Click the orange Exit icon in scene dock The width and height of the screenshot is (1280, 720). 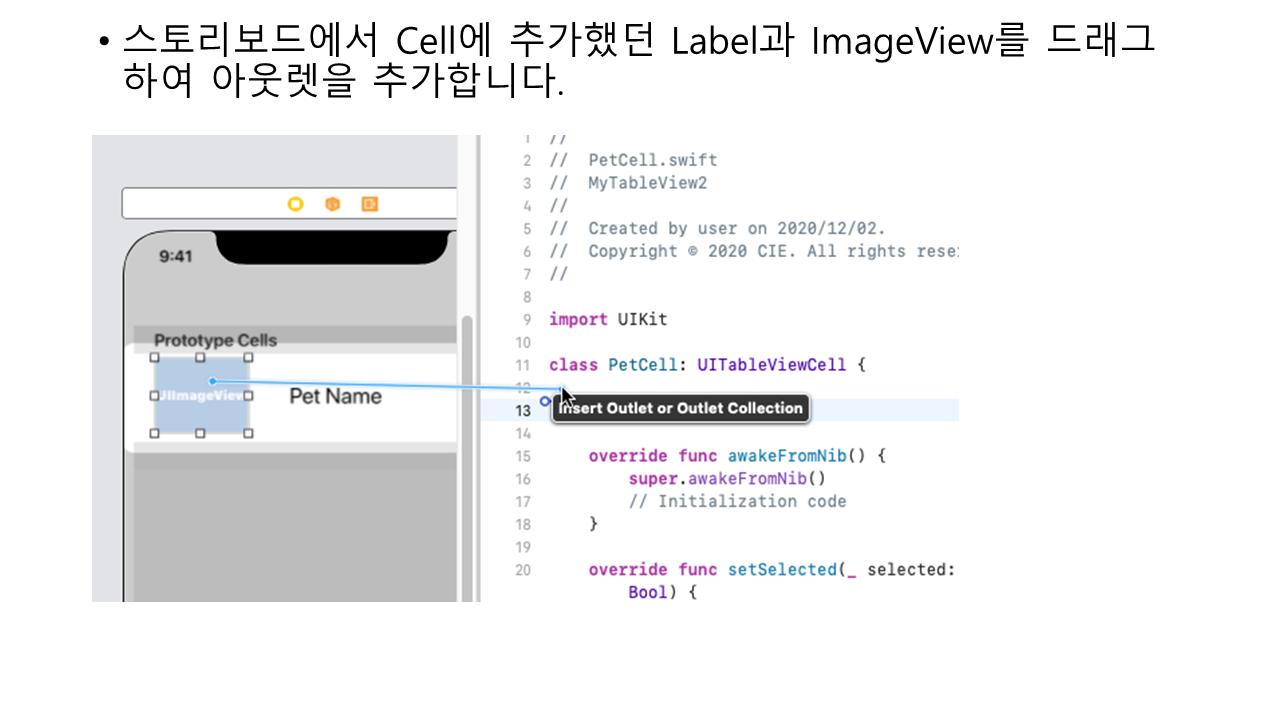coord(370,204)
